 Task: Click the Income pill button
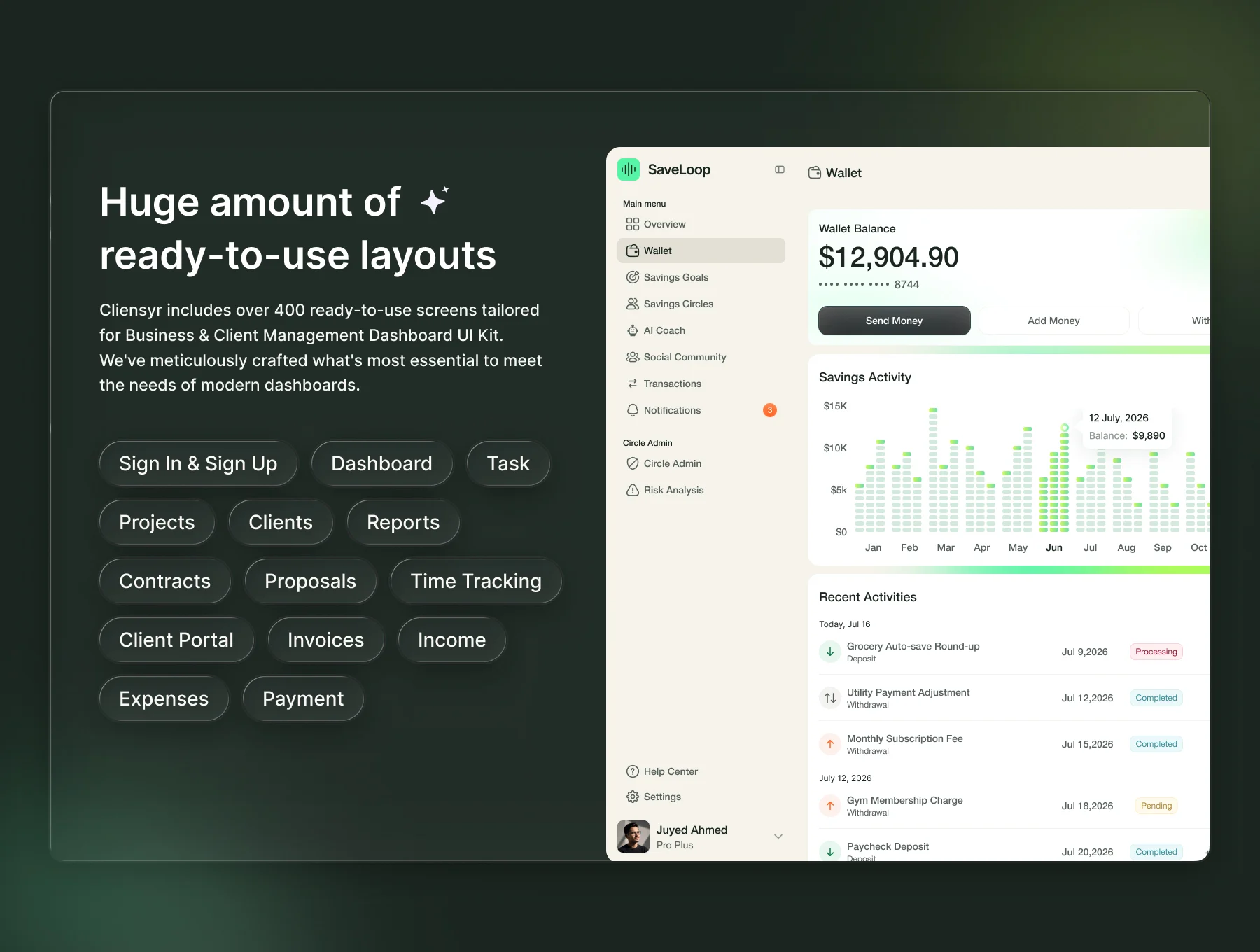coord(452,640)
